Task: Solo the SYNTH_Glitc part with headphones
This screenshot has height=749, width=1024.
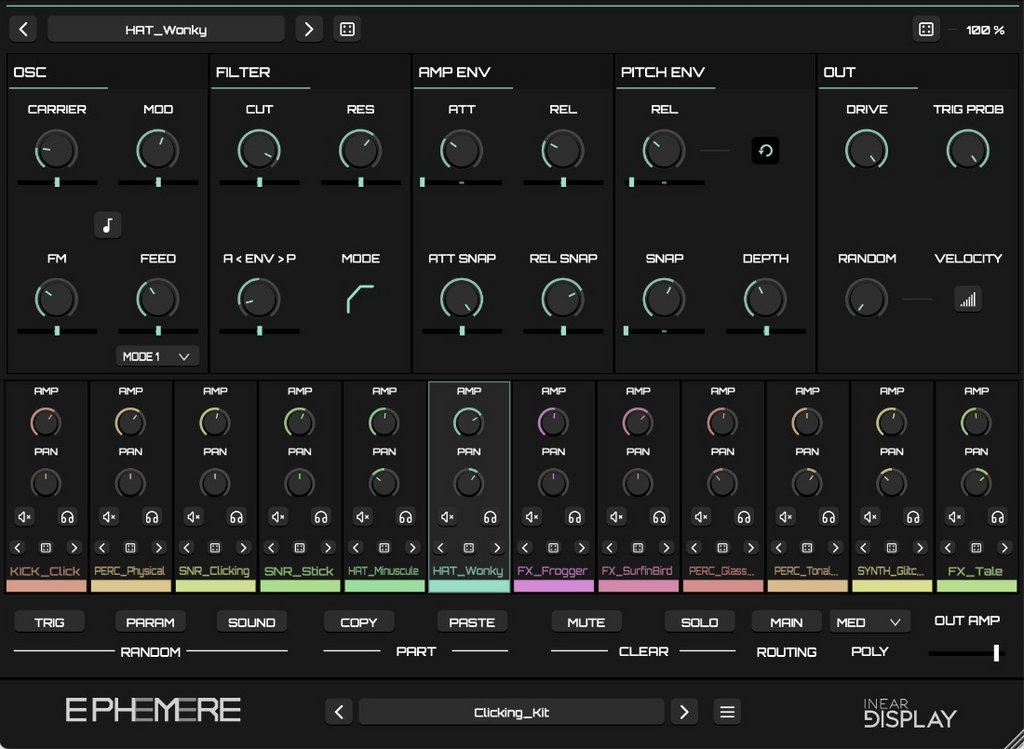Action: [913, 517]
